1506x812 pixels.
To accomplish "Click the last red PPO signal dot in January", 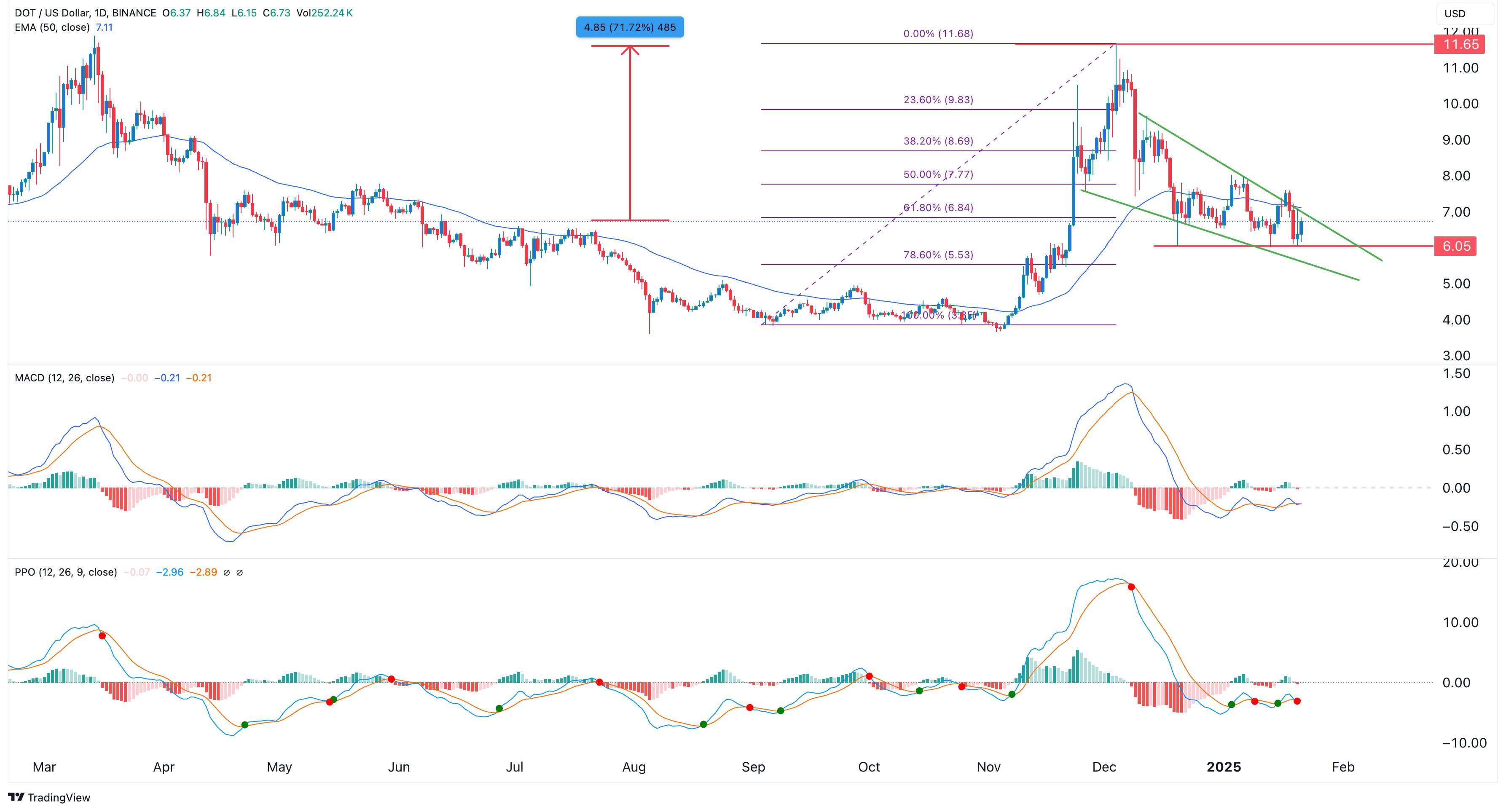I will 1297,701.
